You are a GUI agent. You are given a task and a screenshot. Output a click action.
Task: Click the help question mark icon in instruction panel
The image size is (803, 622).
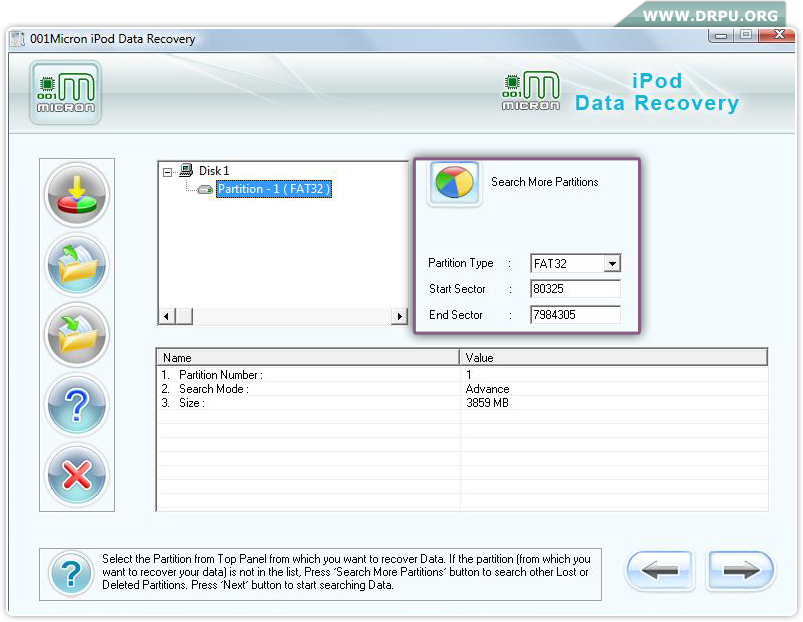click(x=72, y=573)
